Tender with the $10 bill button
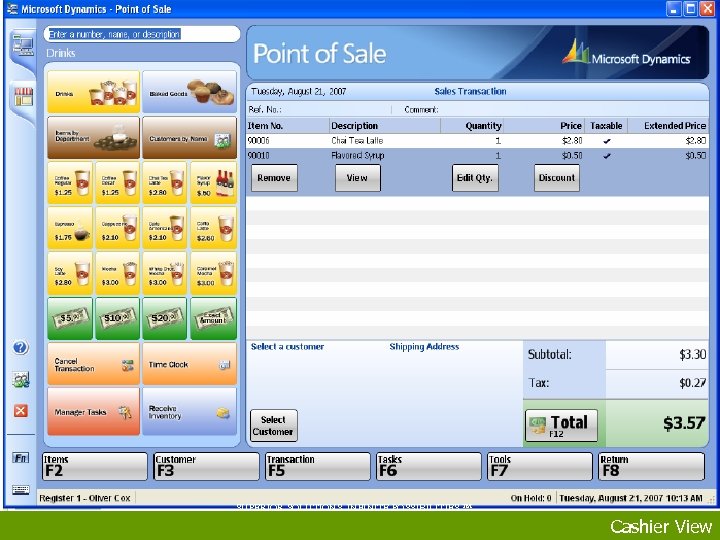Image resolution: width=720 pixels, height=540 pixels. click(118, 319)
